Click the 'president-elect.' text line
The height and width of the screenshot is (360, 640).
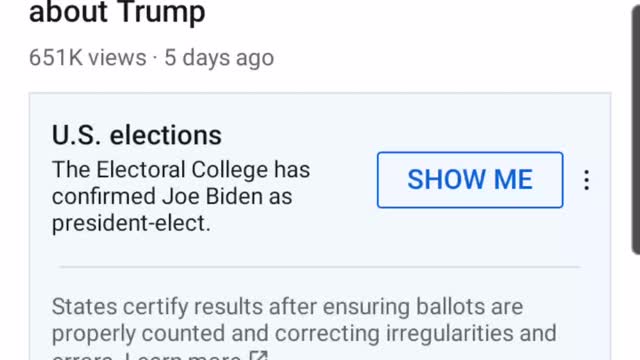point(131,223)
